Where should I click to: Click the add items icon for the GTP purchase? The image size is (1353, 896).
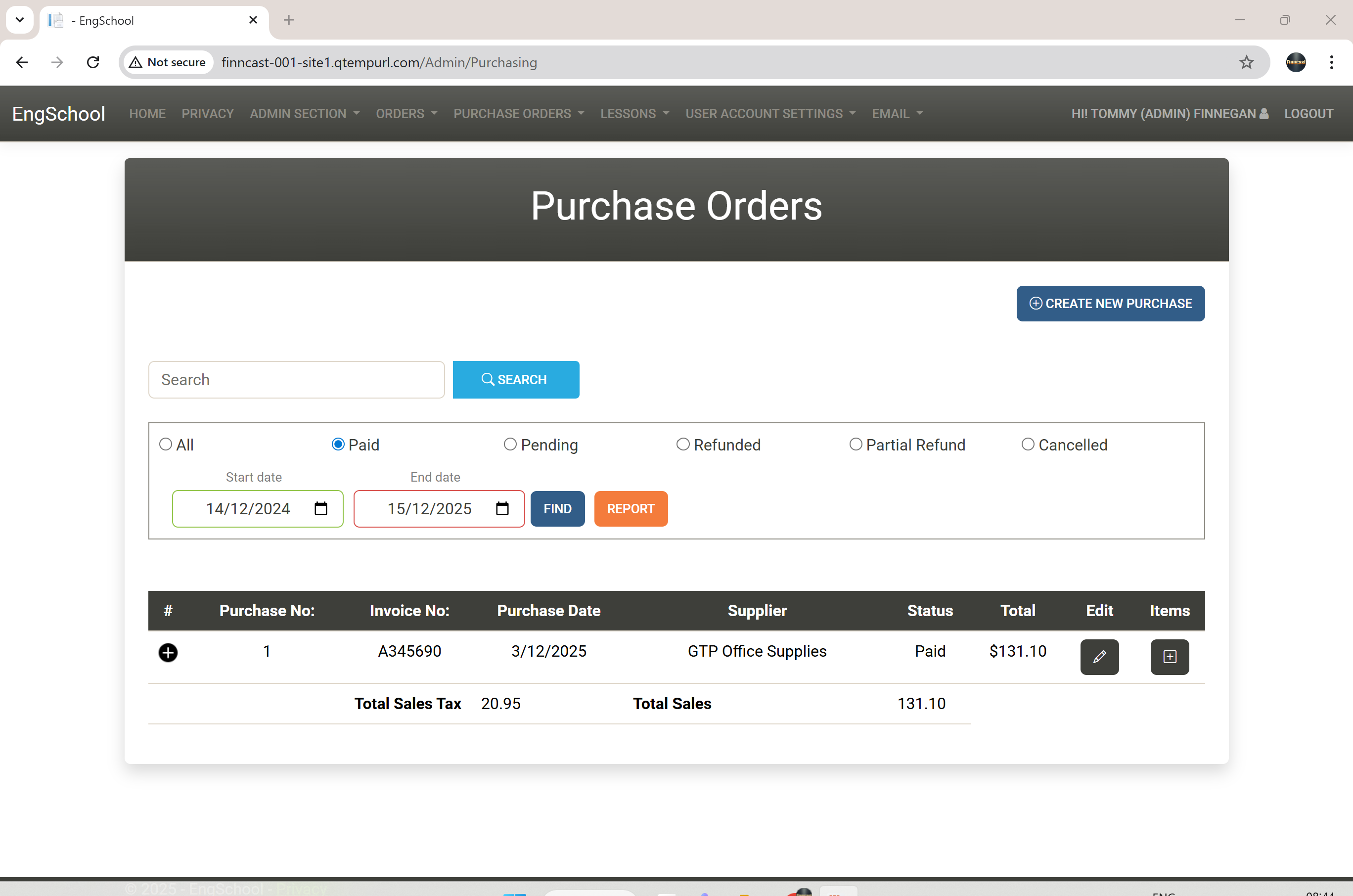1169,657
